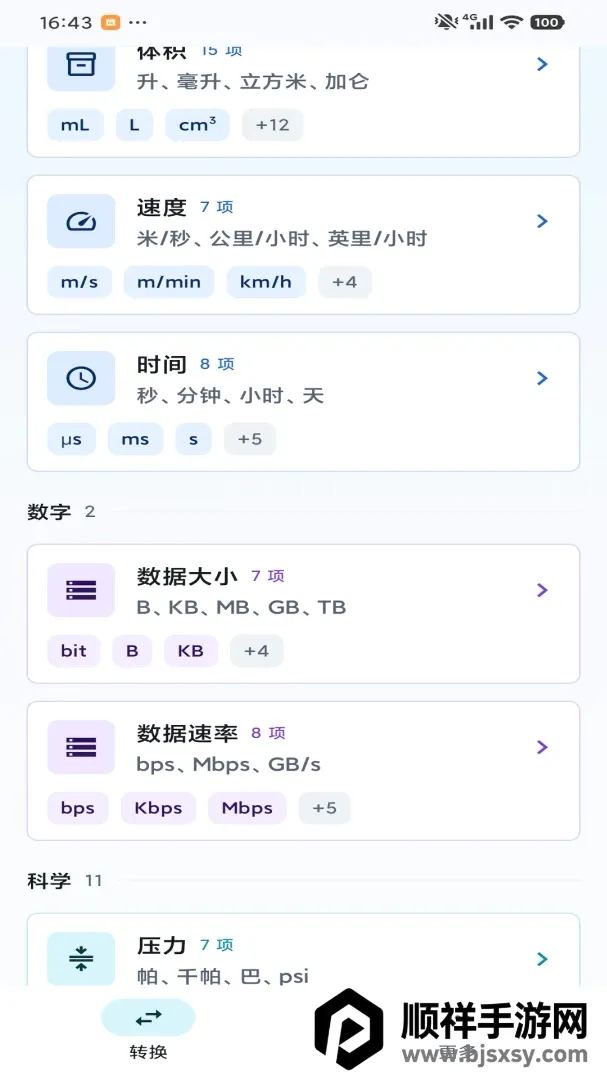This screenshot has width=607, height=1080.
Task: Open the chevron on the 压力 card
Action: click(542, 959)
